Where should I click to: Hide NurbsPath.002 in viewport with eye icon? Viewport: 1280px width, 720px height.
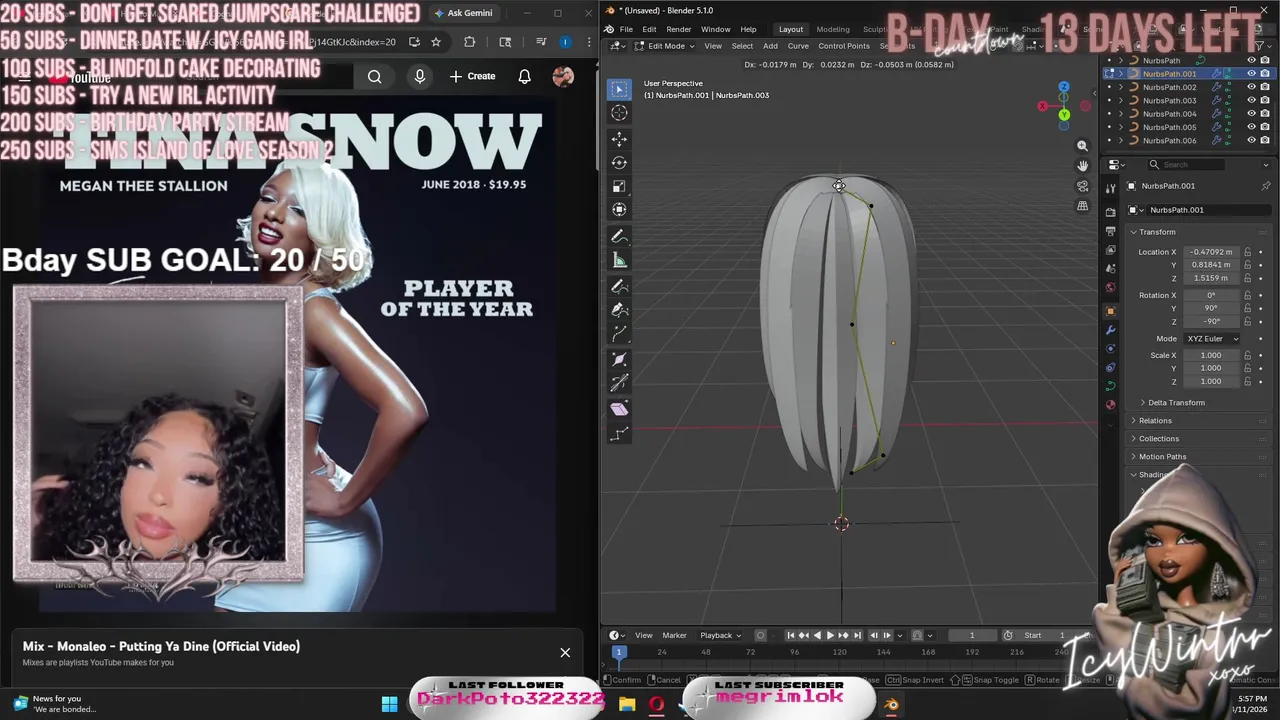1251,87
